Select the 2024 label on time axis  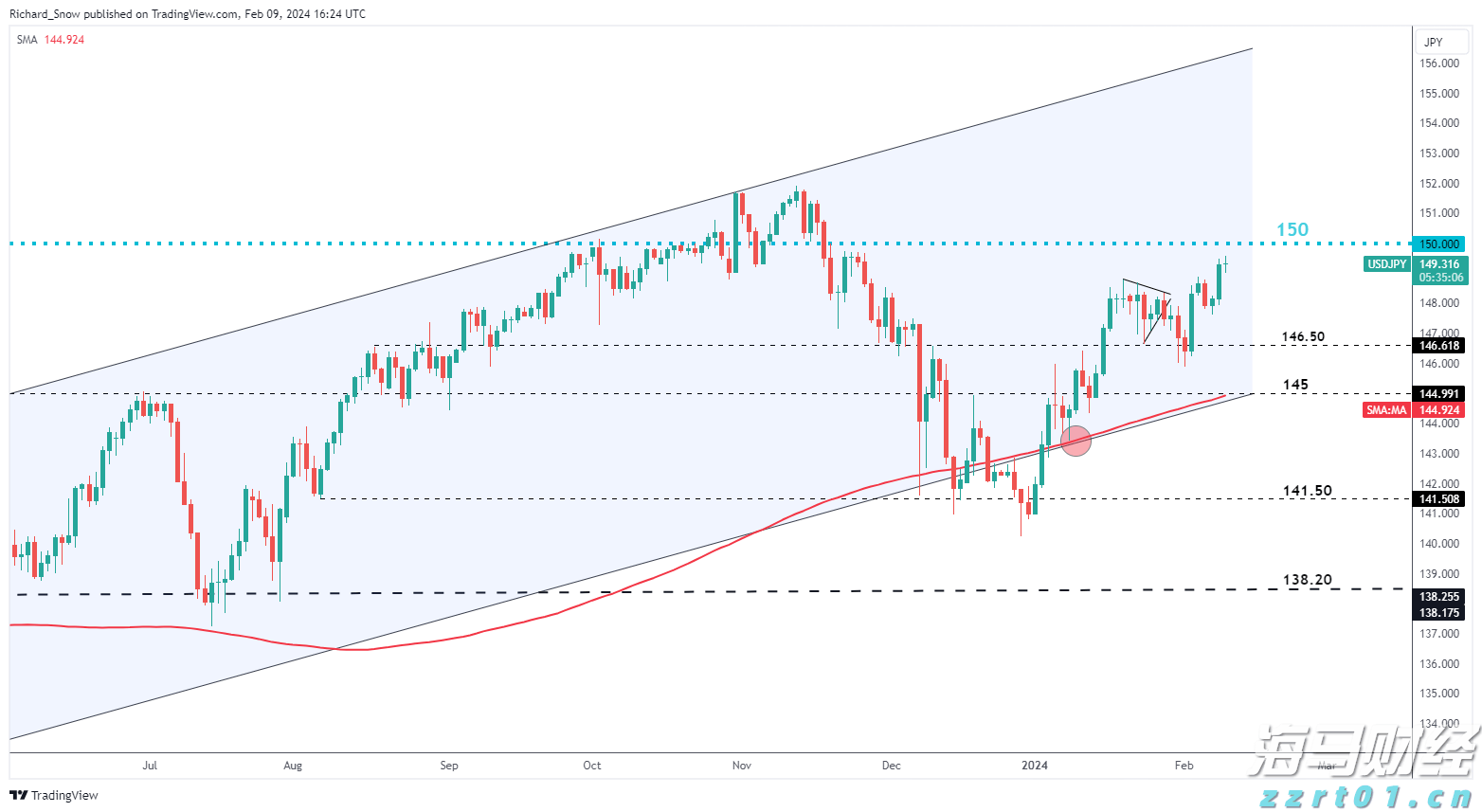pos(1035,766)
